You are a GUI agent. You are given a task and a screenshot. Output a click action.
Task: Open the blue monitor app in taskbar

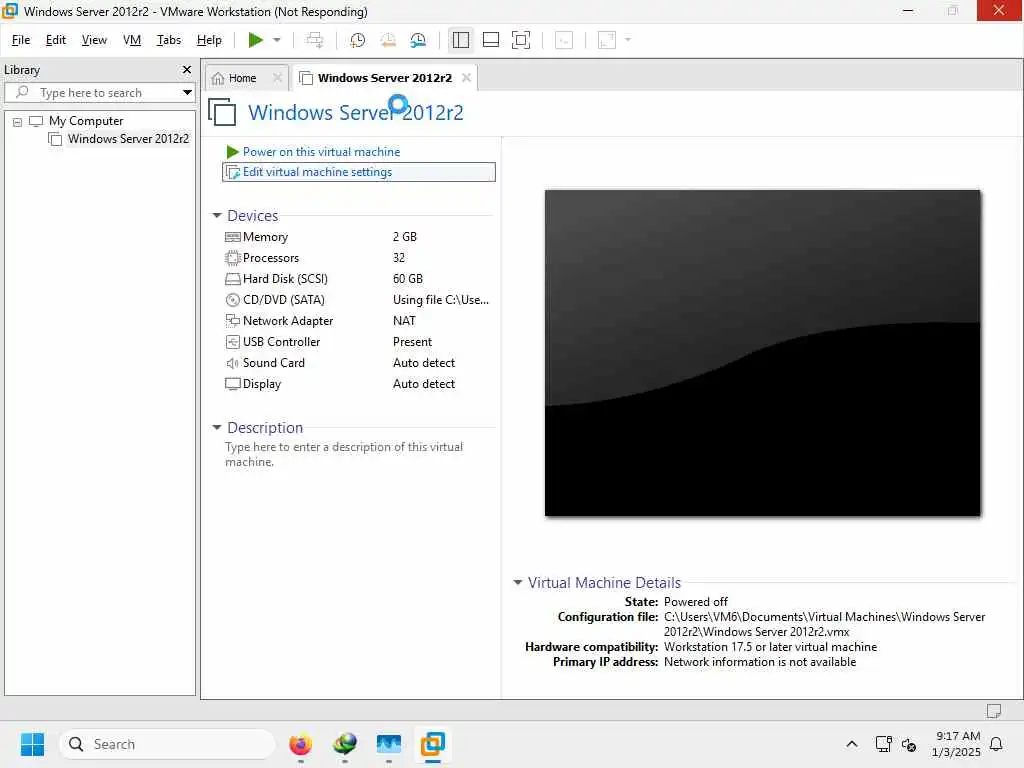click(x=389, y=744)
